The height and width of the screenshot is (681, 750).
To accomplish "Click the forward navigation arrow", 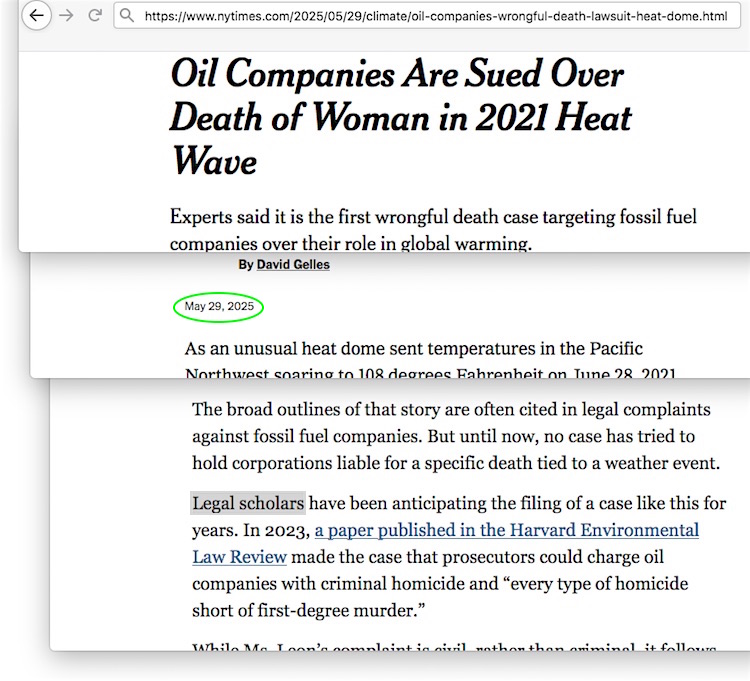I will click(67, 16).
